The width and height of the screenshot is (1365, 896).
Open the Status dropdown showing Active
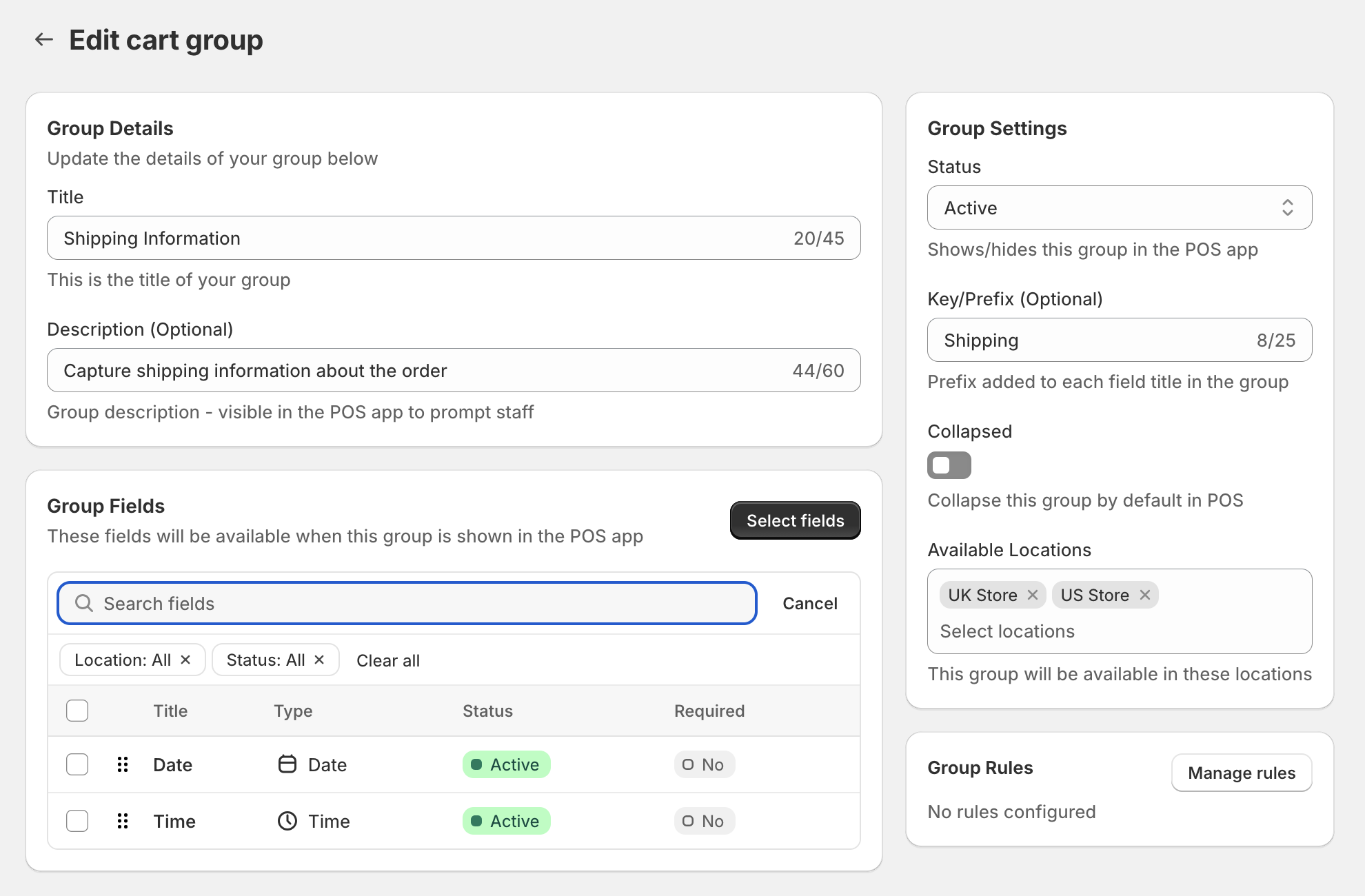(1120, 207)
